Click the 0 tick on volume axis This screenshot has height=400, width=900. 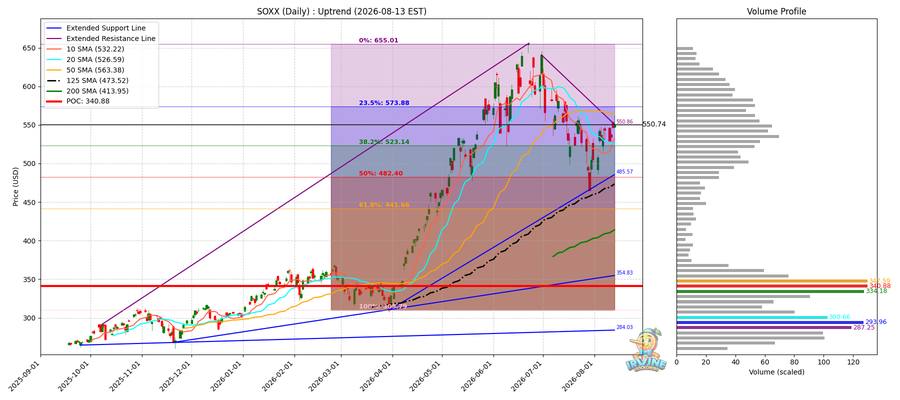(x=677, y=362)
